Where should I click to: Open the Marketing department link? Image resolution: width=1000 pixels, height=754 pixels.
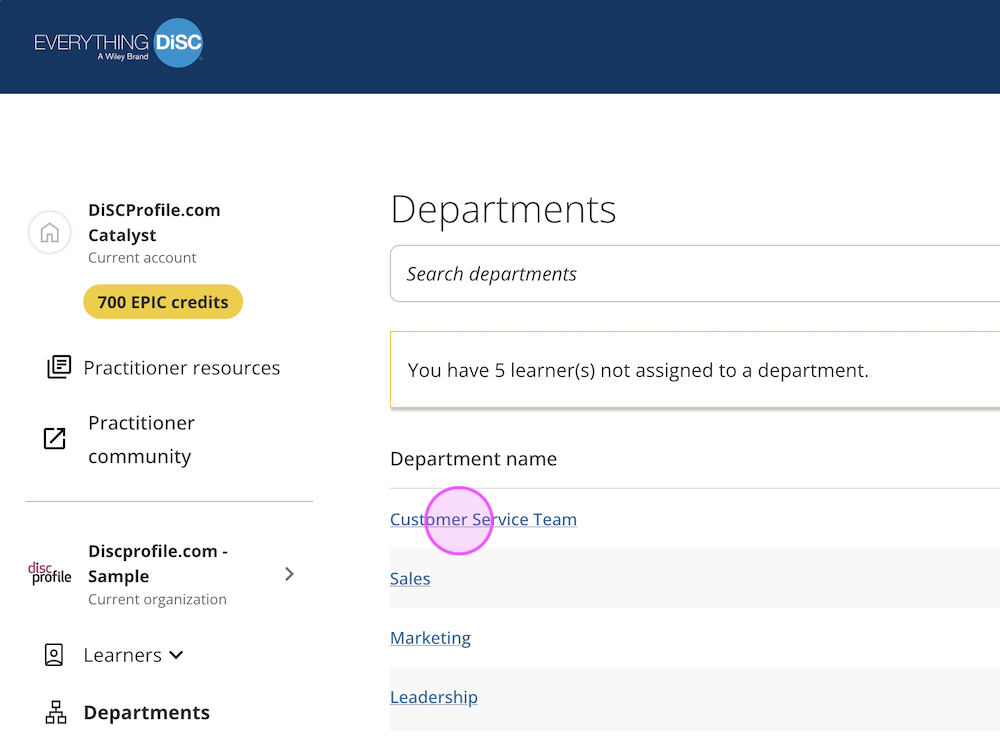pyautogui.click(x=430, y=638)
